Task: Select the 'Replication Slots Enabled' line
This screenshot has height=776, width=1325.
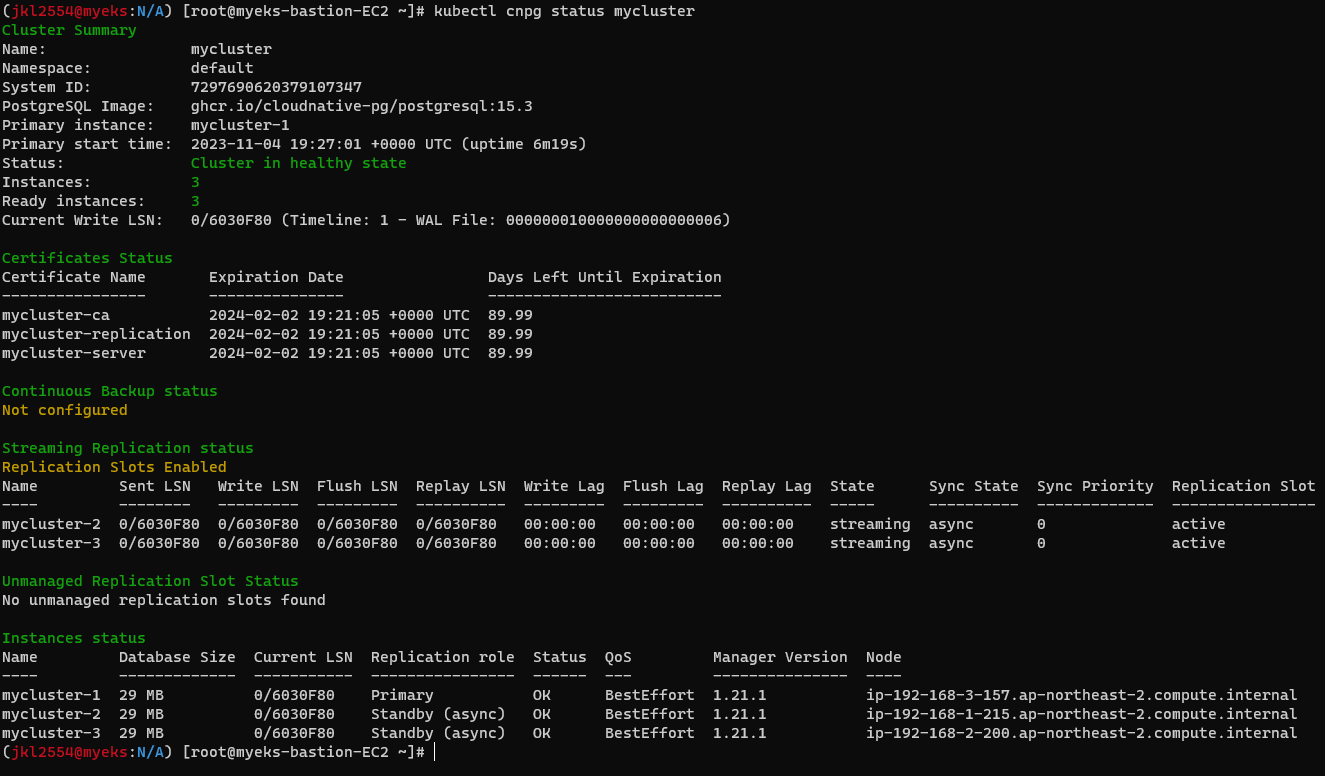Action: coord(114,467)
